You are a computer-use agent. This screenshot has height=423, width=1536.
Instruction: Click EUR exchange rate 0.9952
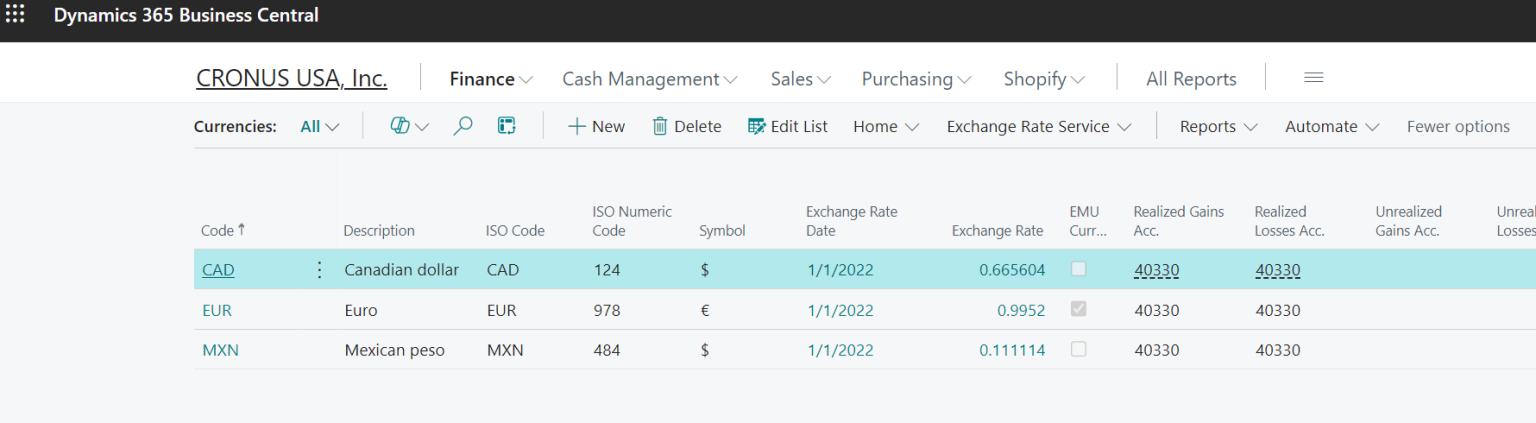click(1021, 310)
